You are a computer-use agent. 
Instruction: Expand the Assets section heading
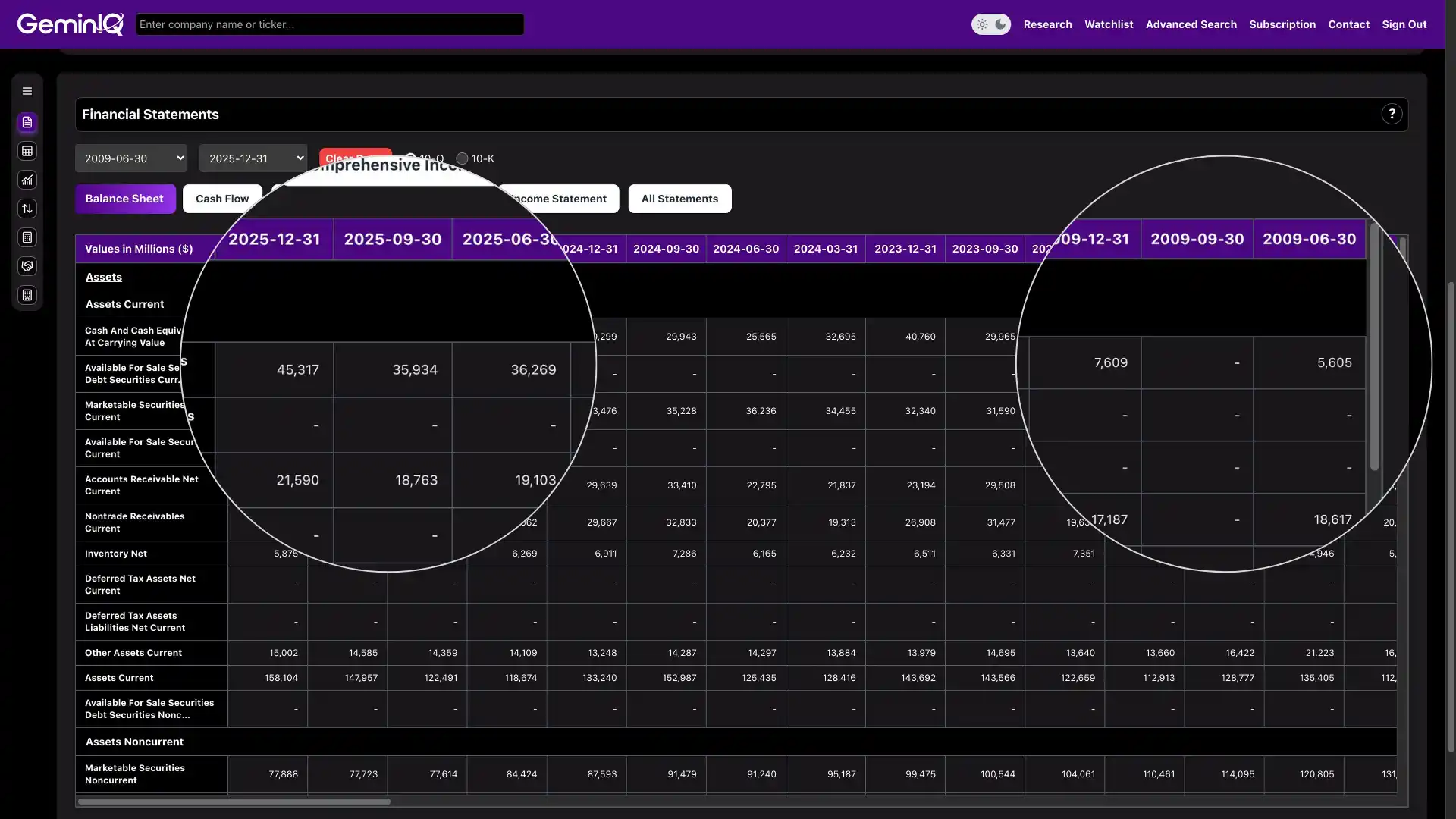click(104, 277)
